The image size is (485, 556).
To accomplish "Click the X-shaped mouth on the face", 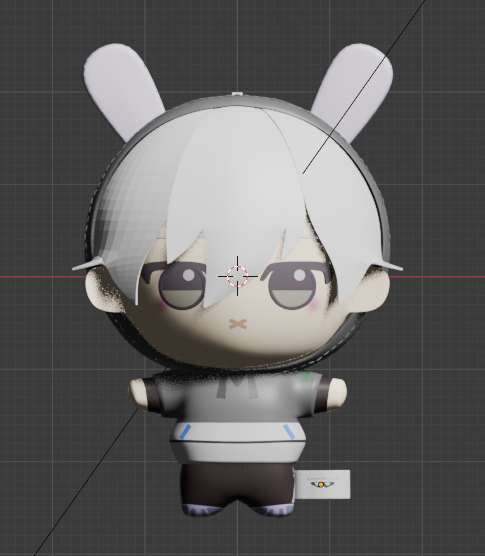I will tap(238, 324).
